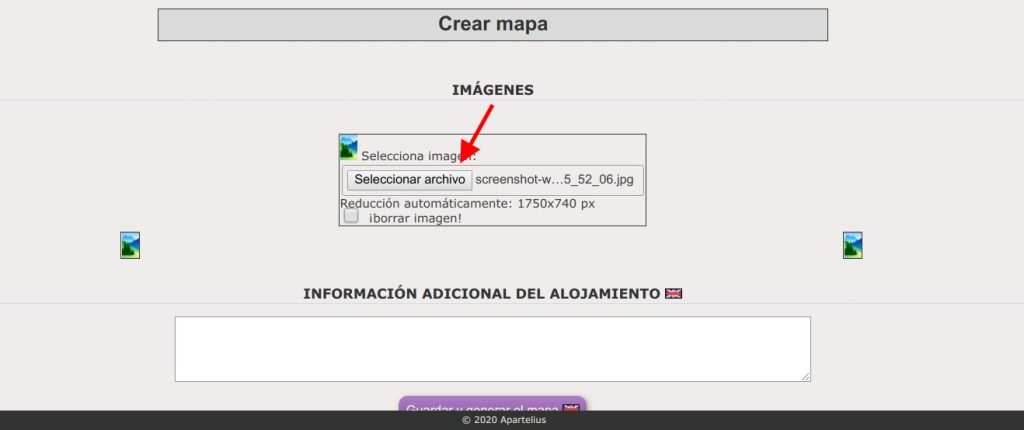Click the selected filename 'screenshot-w…5_52_06.jpg'

(x=555, y=180)
